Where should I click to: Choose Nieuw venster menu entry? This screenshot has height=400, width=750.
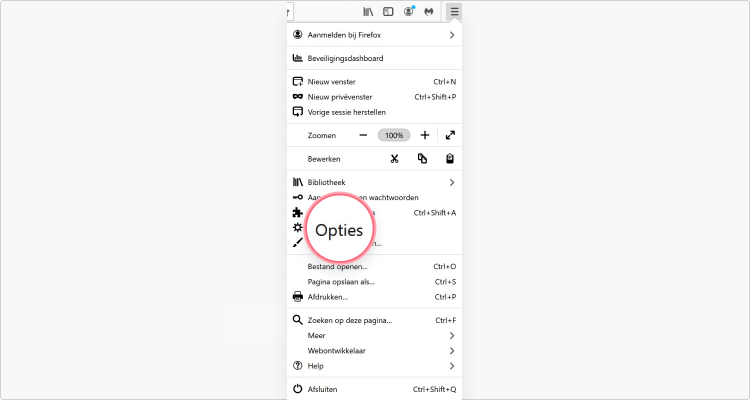(x=374, y=82)
